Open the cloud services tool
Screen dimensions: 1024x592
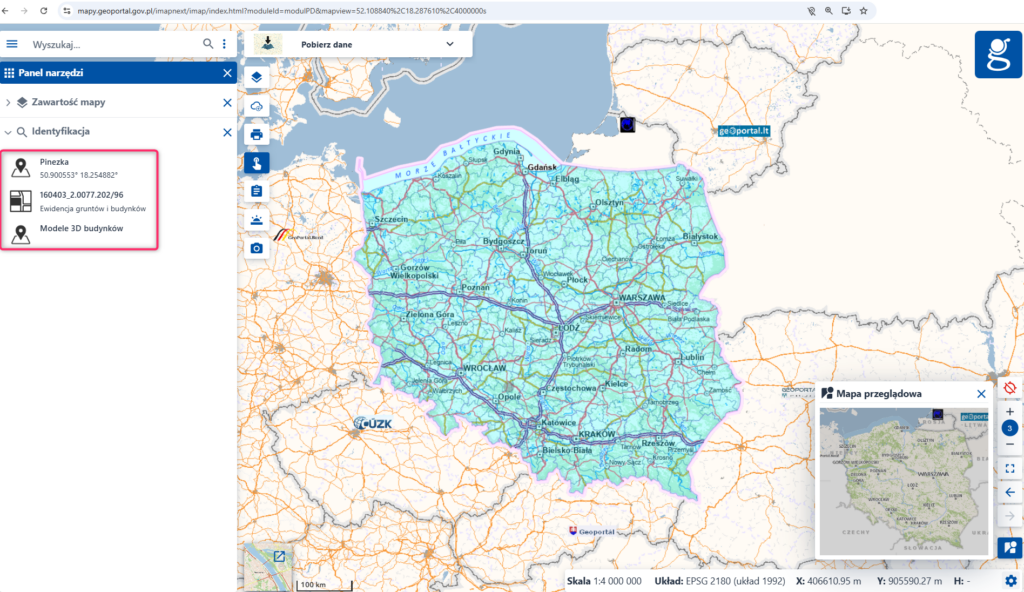tap(257, 106)
